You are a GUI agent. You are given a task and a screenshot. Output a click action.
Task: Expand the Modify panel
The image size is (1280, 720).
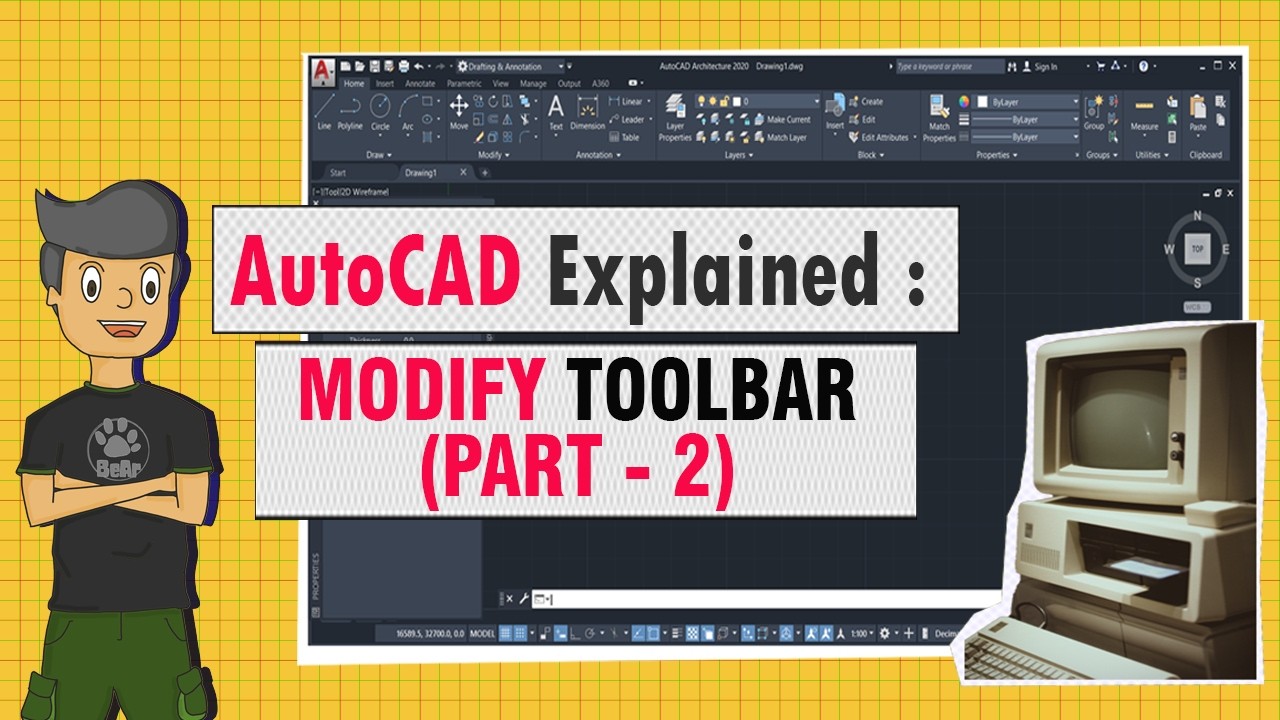[494, 155]
